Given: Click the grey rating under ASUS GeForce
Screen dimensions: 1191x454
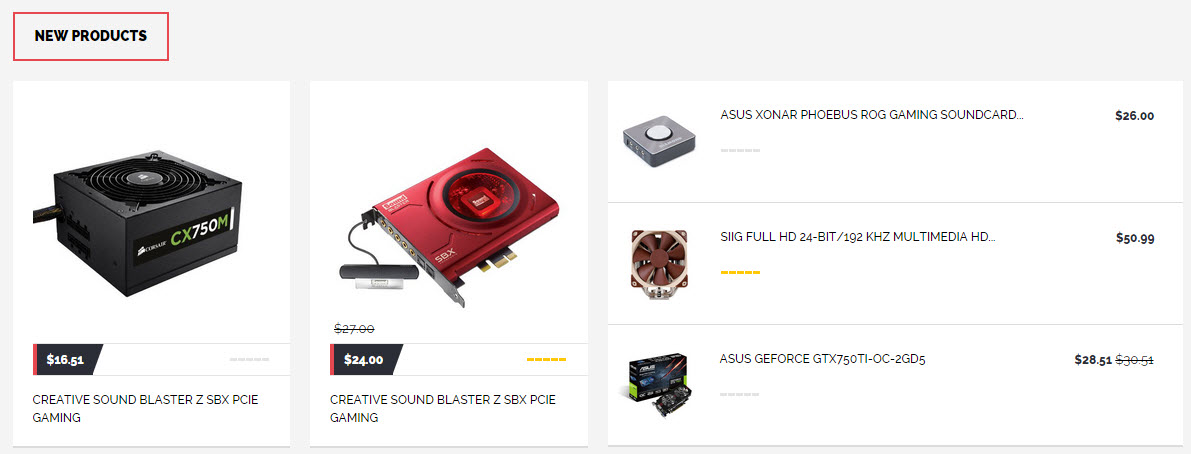Looking at the screenshot, I should (x=740, y=395).
